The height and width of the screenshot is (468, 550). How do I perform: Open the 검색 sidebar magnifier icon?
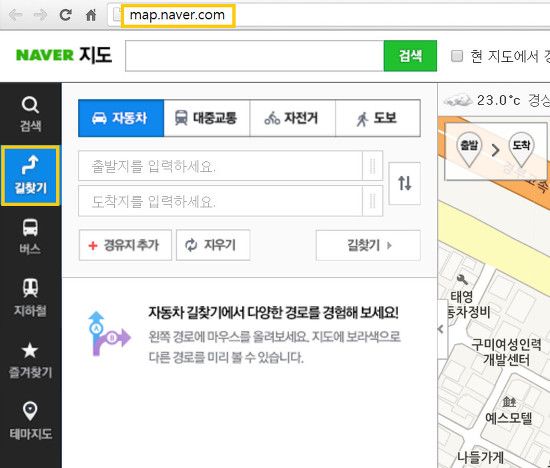31,114
